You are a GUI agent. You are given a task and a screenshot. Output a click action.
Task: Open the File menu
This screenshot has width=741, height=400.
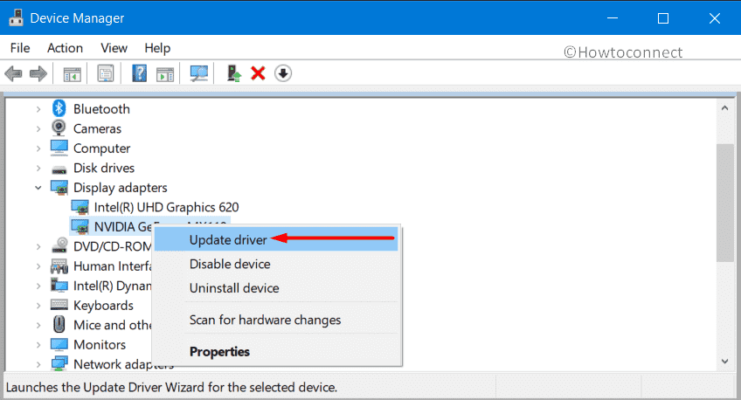tap(20, 48)
